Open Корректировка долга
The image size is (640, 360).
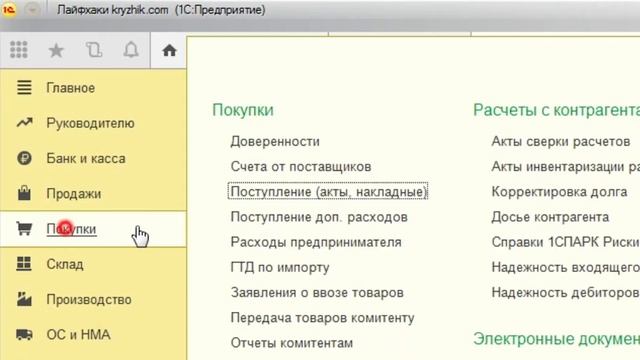[x=559, y=192]
